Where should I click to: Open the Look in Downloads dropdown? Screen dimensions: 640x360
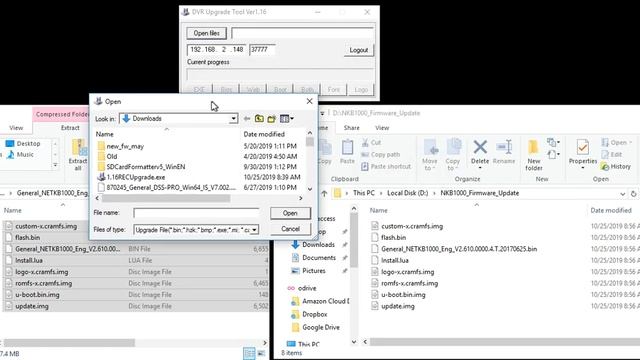pos(233,119)
